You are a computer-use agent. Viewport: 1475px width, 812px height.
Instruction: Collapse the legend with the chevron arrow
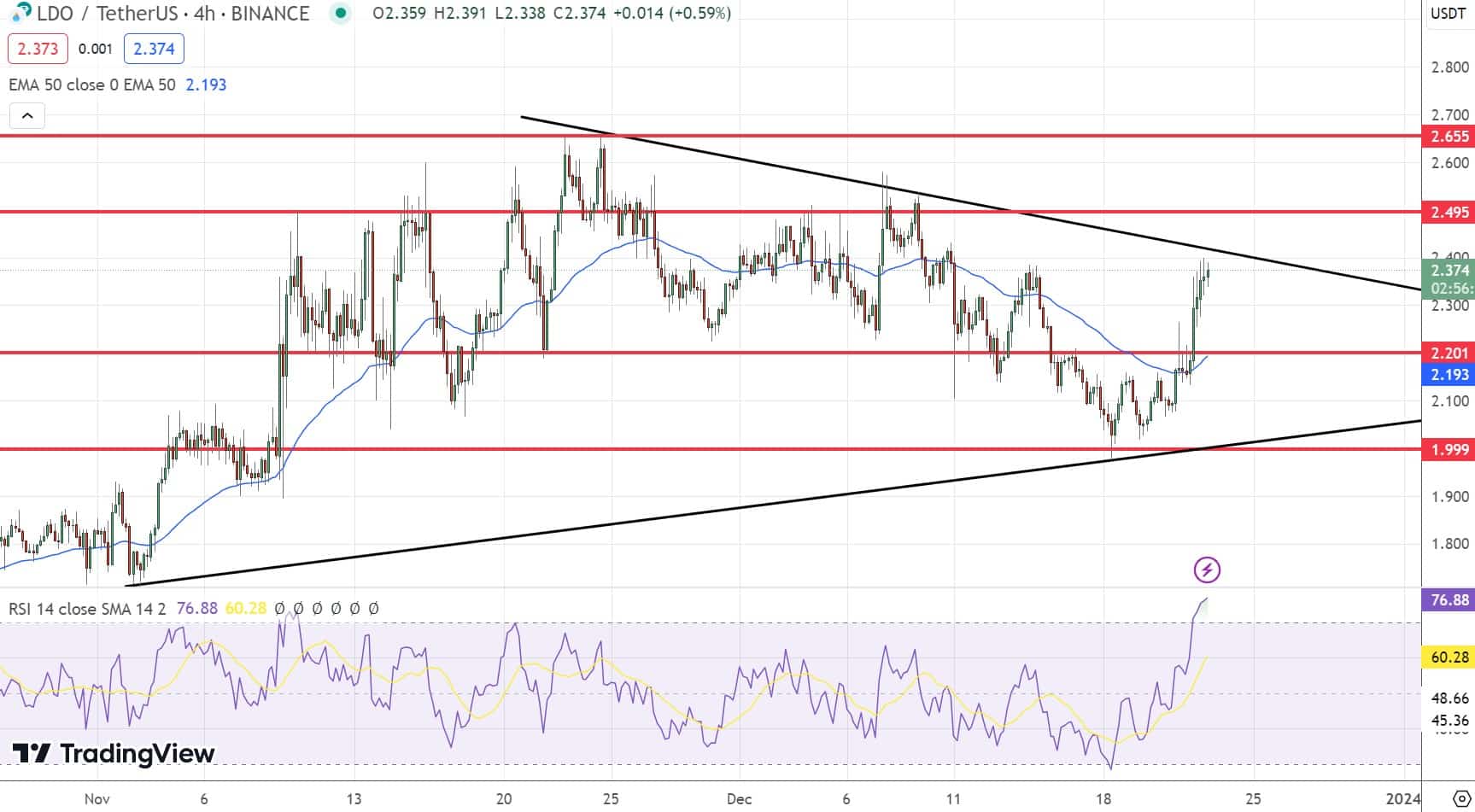(x=26, y=115)
